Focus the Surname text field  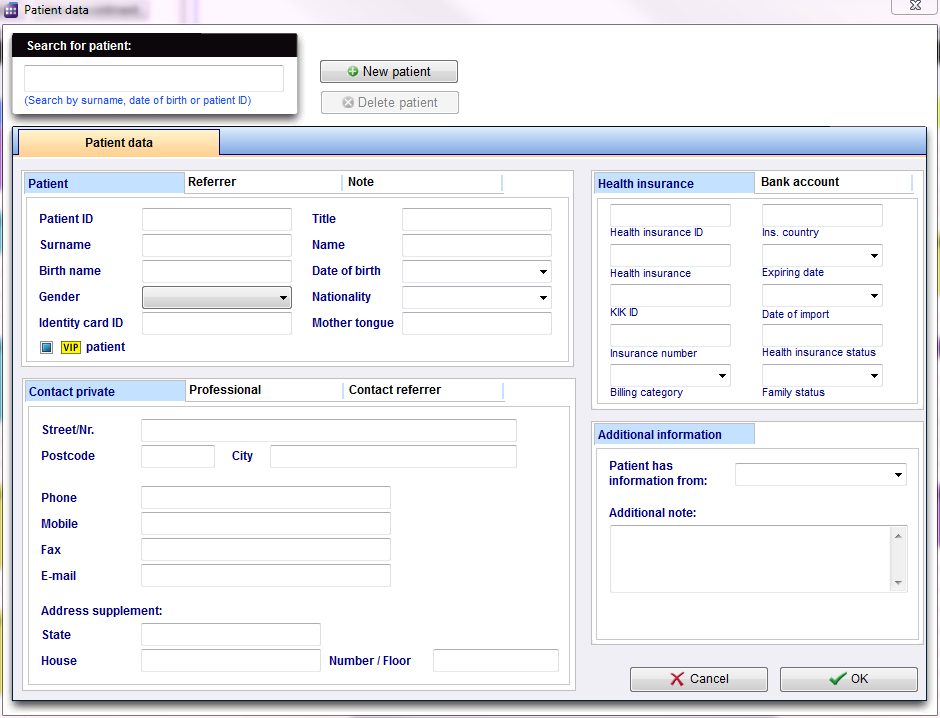(x=217, y=246)
